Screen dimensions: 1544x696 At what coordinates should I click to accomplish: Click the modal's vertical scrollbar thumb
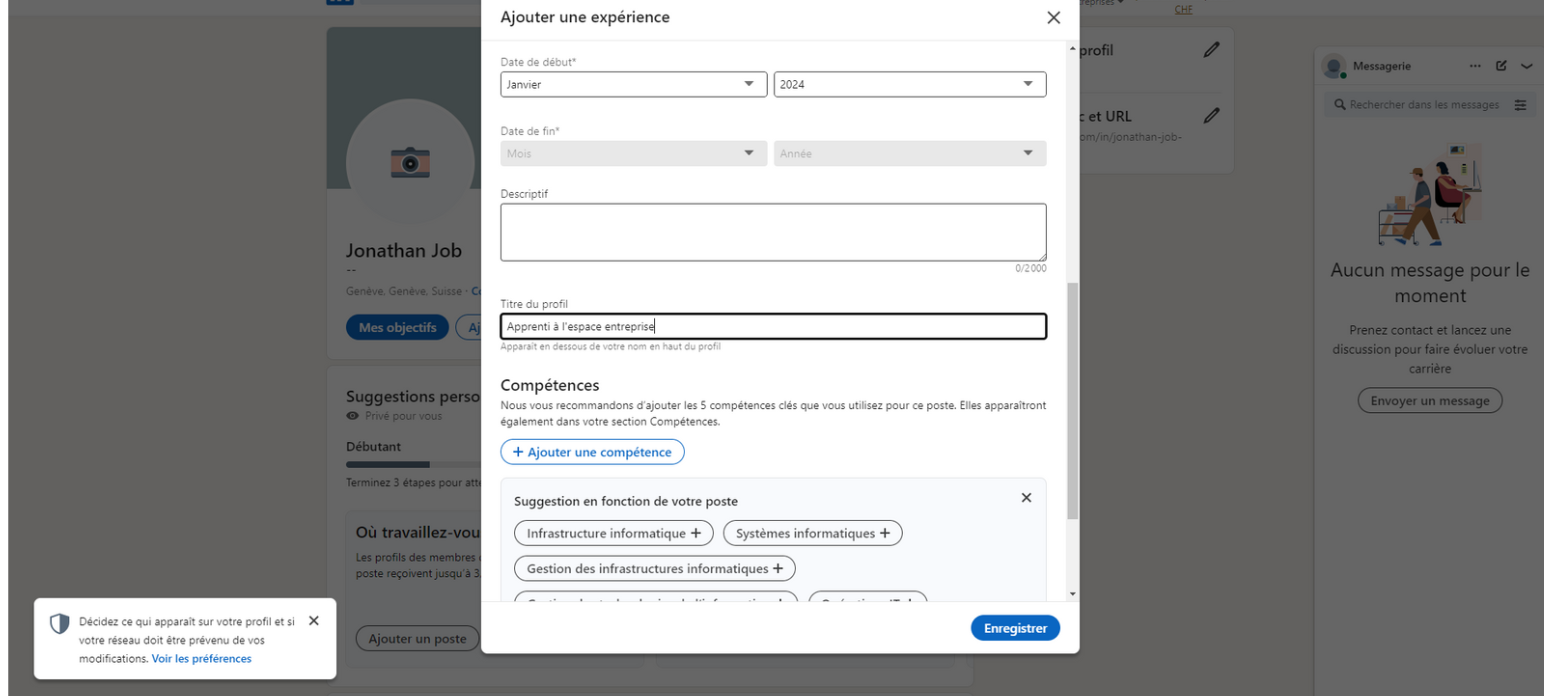1073,400
